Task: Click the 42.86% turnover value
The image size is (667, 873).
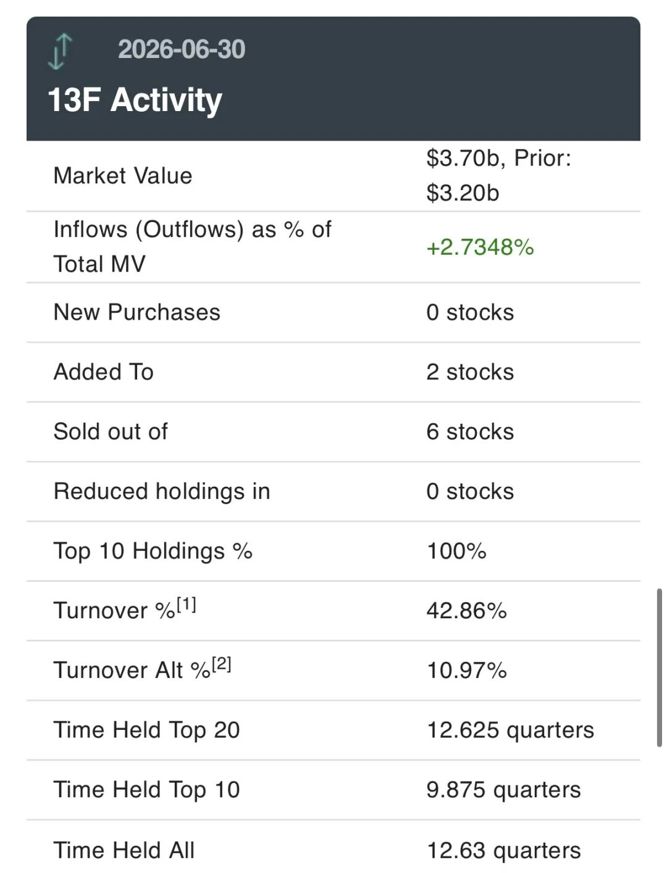Action: 467,611
